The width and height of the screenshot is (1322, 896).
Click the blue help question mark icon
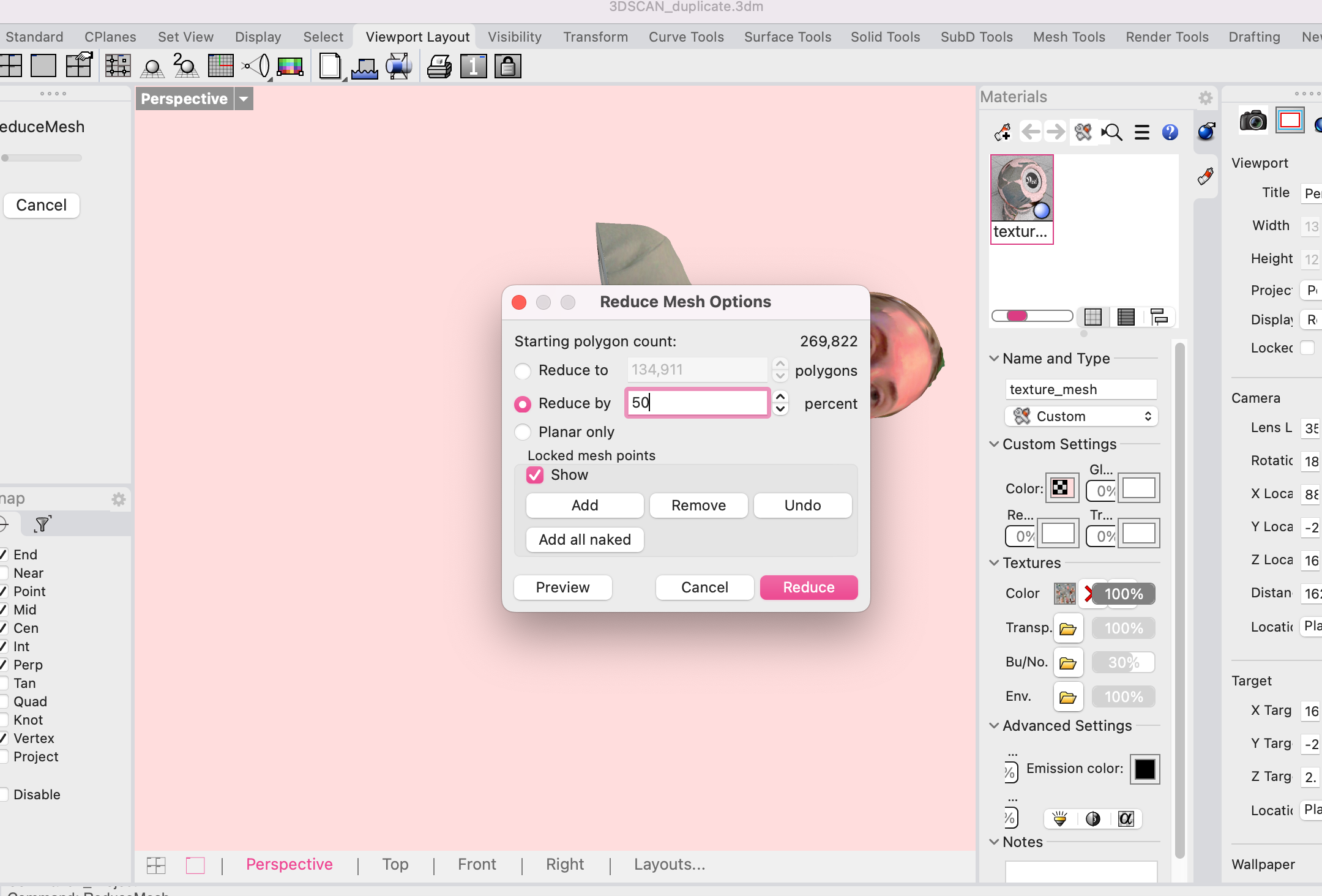tap(1170, 132)
